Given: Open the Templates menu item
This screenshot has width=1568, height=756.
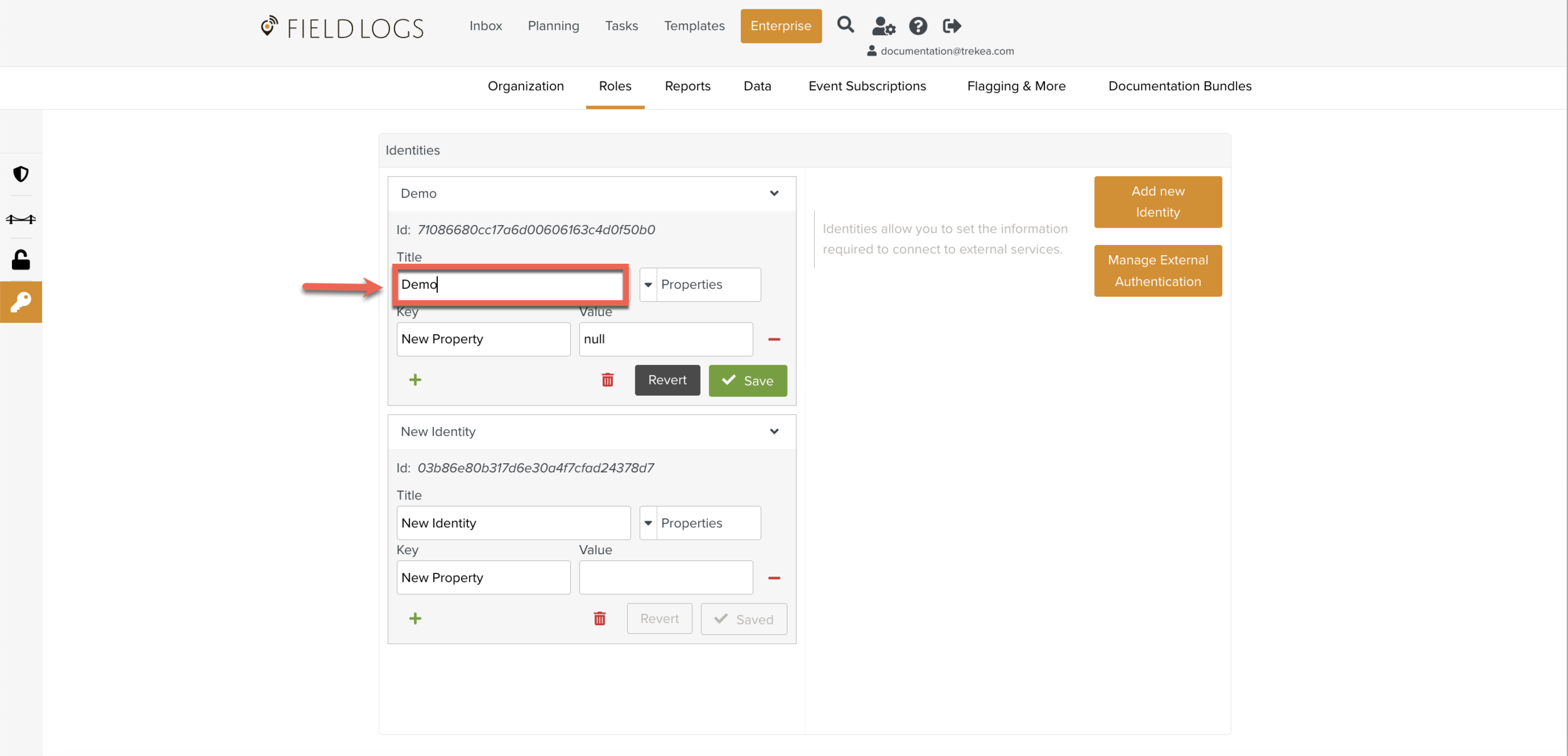Looking at the screenshot, I should 694,26.
